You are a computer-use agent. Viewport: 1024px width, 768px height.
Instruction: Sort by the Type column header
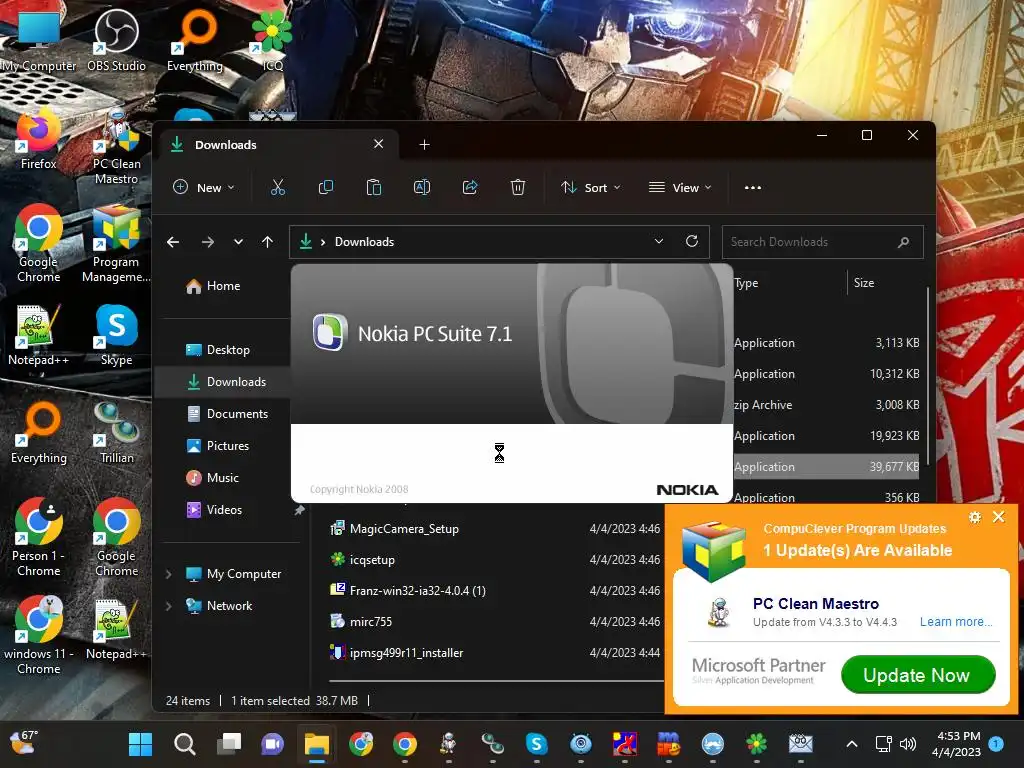click(x=746, y=283)
